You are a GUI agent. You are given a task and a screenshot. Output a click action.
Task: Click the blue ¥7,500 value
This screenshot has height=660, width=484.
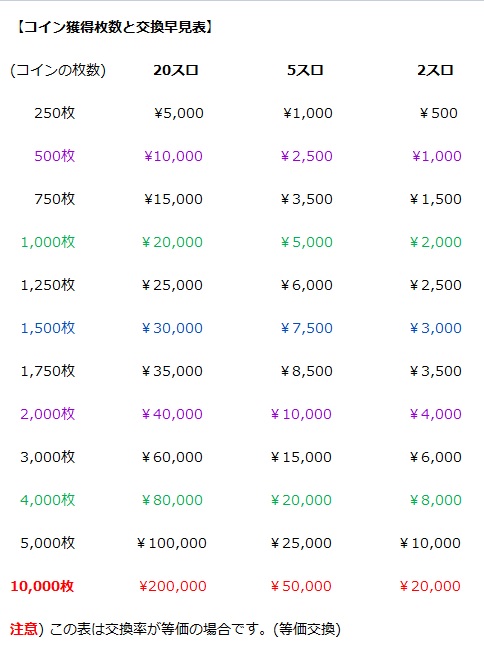click(x=307, y=328)
